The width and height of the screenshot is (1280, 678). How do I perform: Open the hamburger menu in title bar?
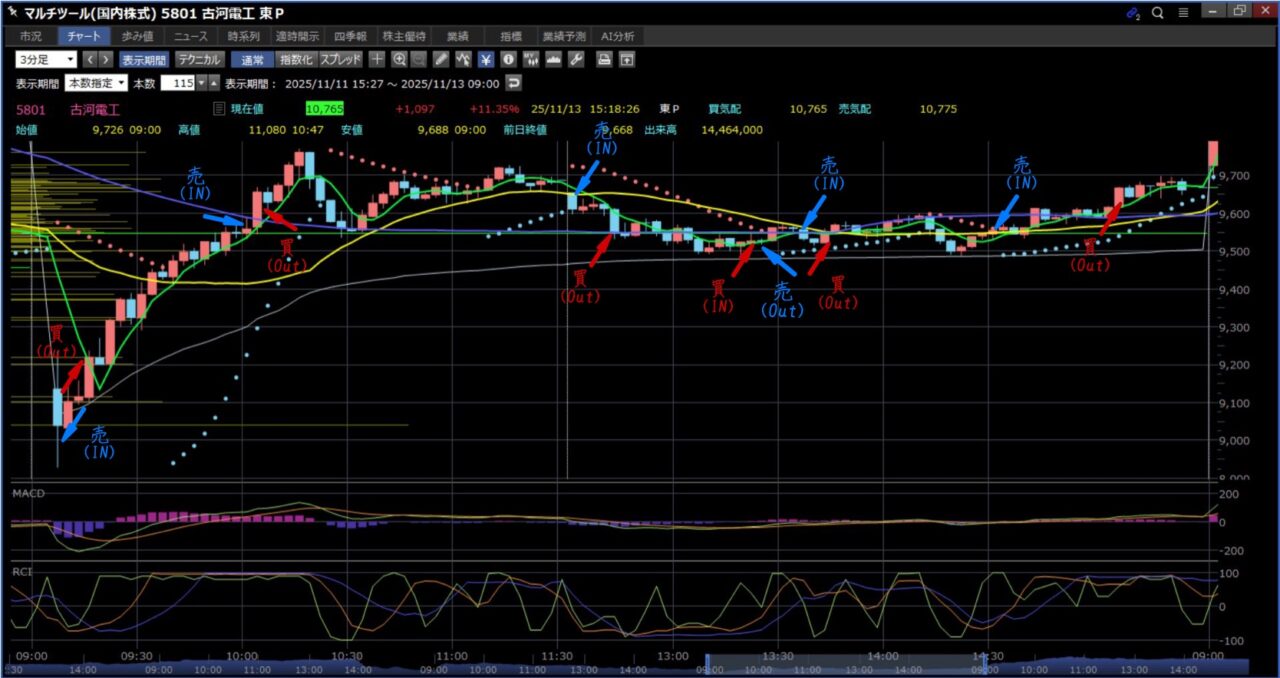1183,13
